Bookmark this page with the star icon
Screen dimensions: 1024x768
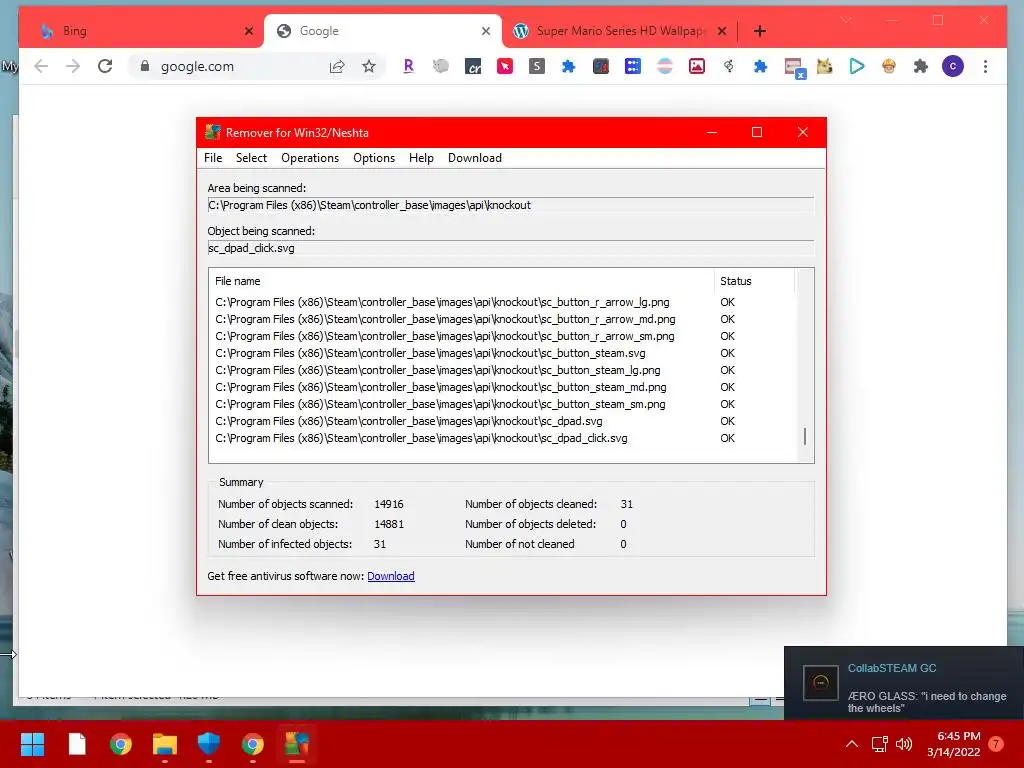click(x=369, y=66)
